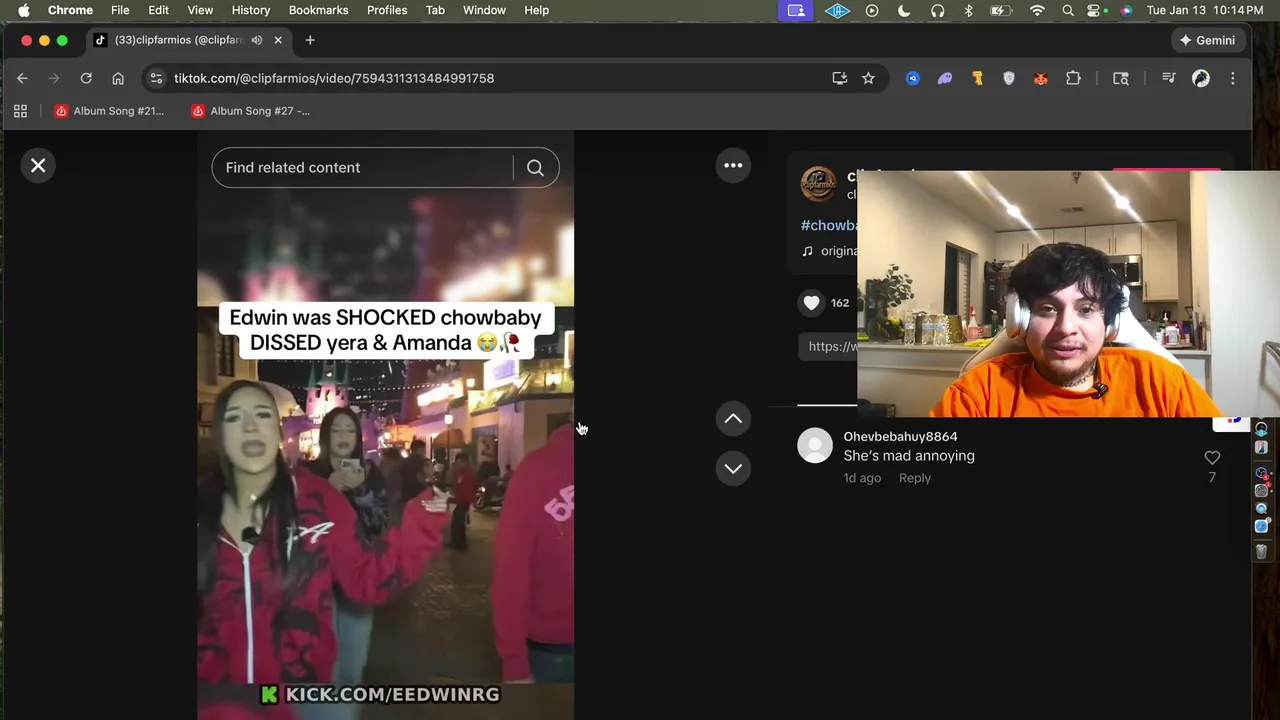
Task: Open the Chrome profile avatar
Action: tap(1201, 78)
